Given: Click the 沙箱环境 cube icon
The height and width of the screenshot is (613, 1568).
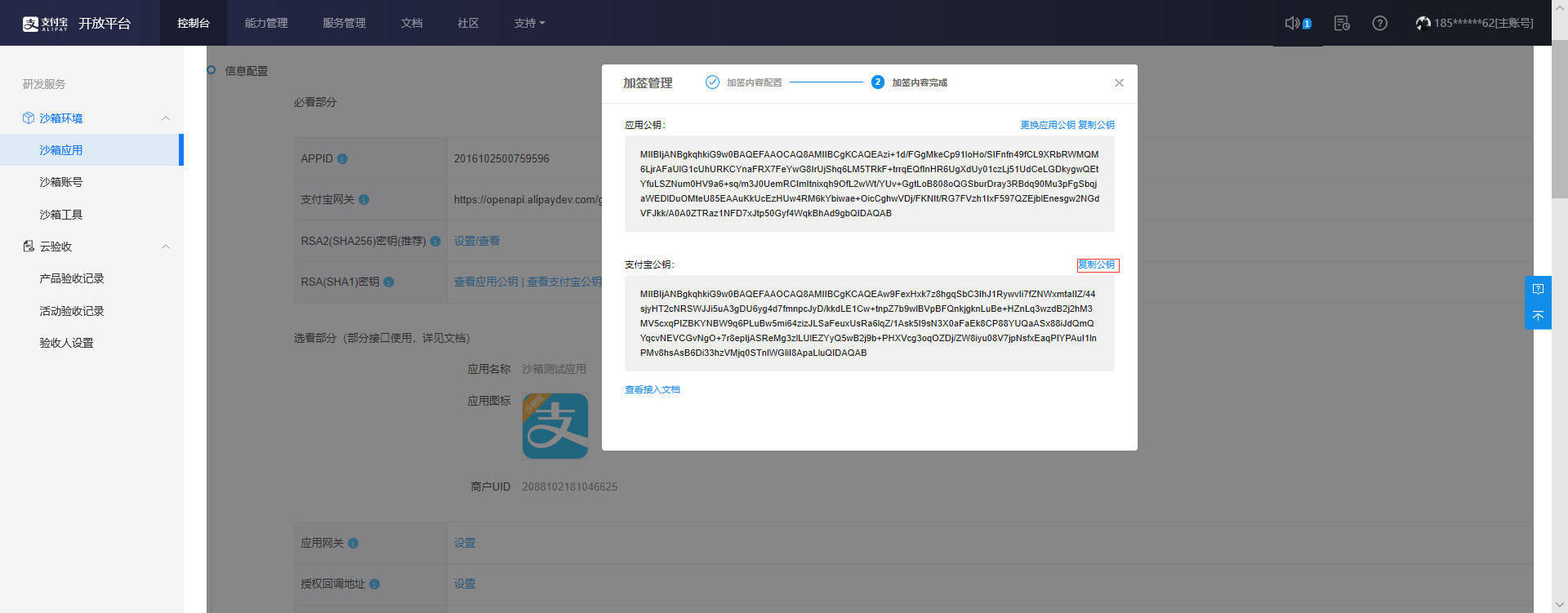Looking at the screenshot, I should click(29, 118).
